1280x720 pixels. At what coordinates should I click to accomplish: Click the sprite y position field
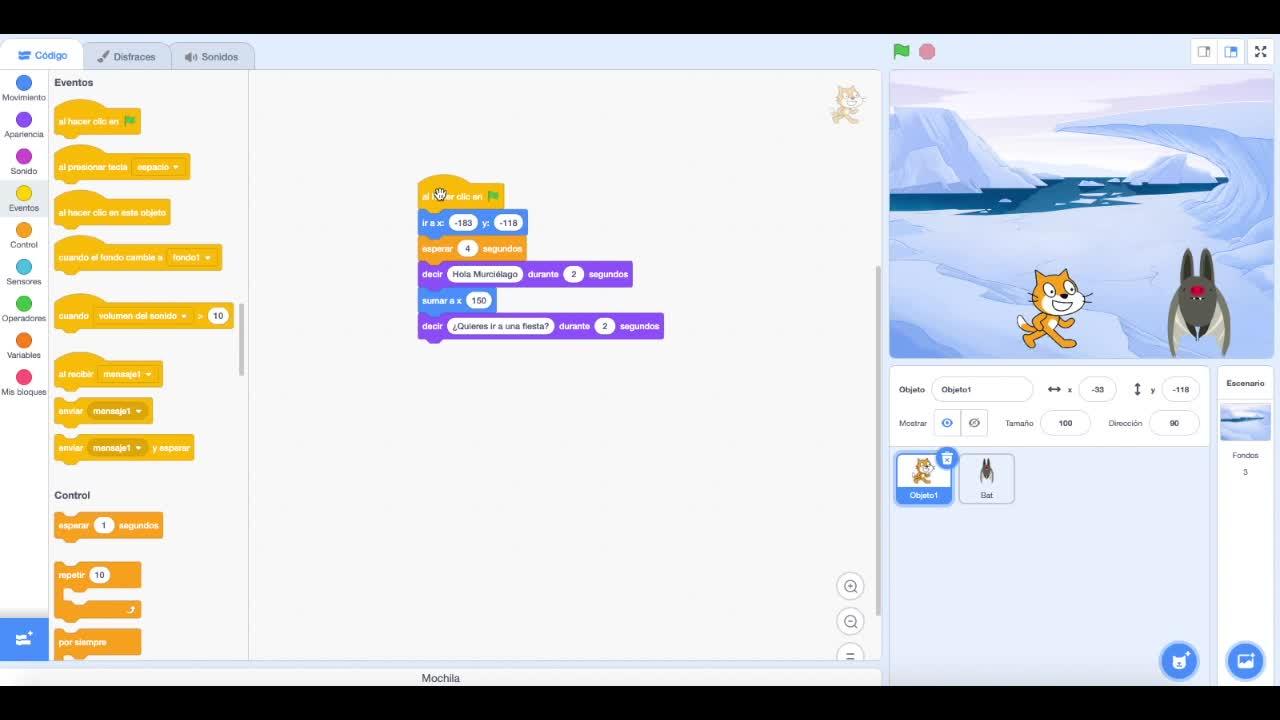tap(1181, 389)
